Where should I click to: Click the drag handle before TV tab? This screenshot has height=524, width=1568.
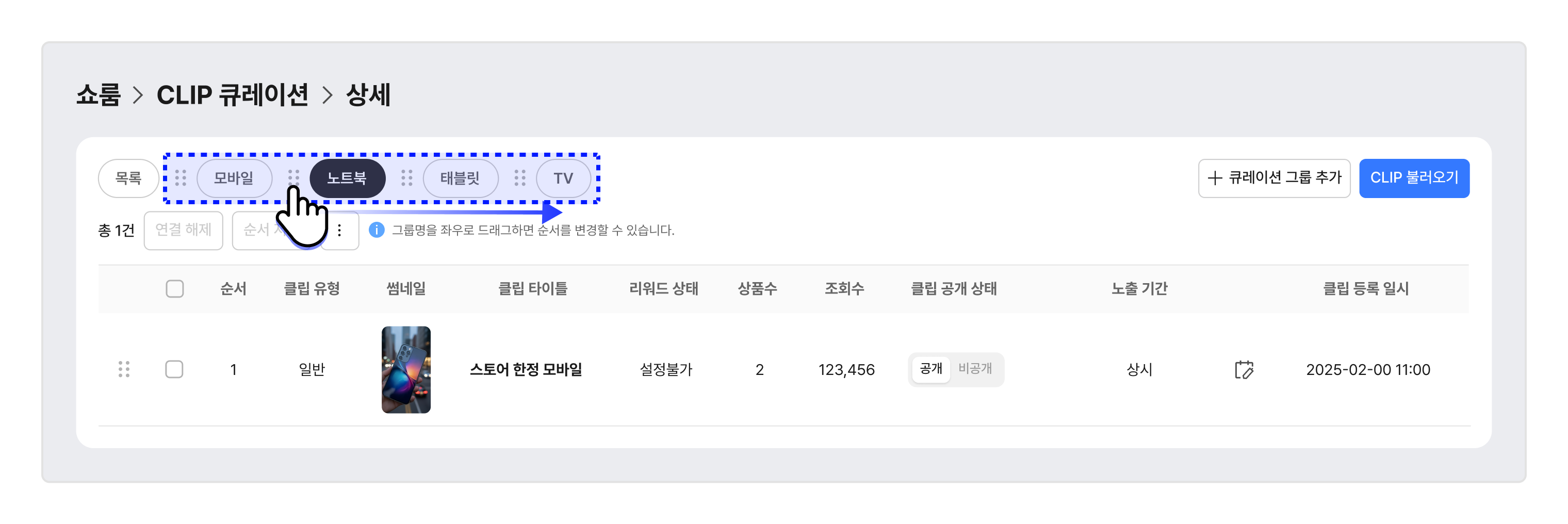pyautogui.click(x=520, y=178)
